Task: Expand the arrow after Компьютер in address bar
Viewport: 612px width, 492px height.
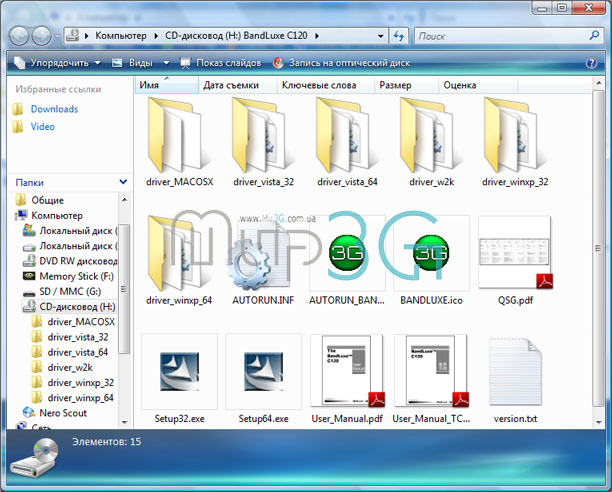Action: [156, 36]
